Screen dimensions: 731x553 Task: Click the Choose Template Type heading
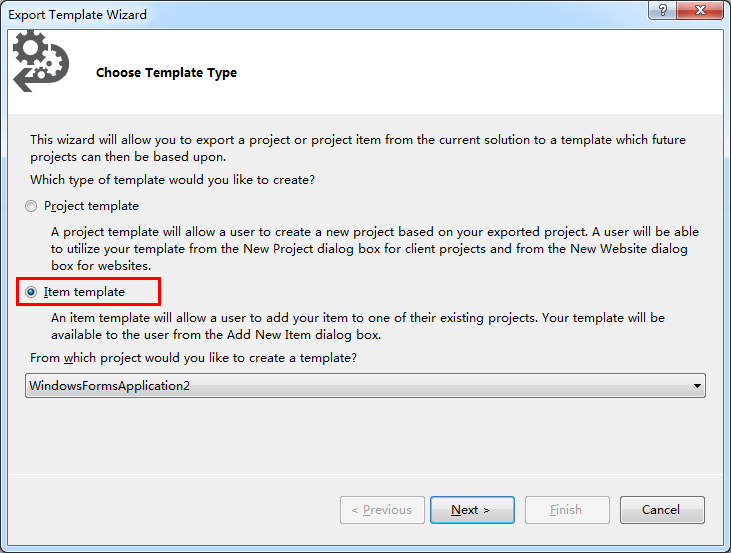[166, 73]
